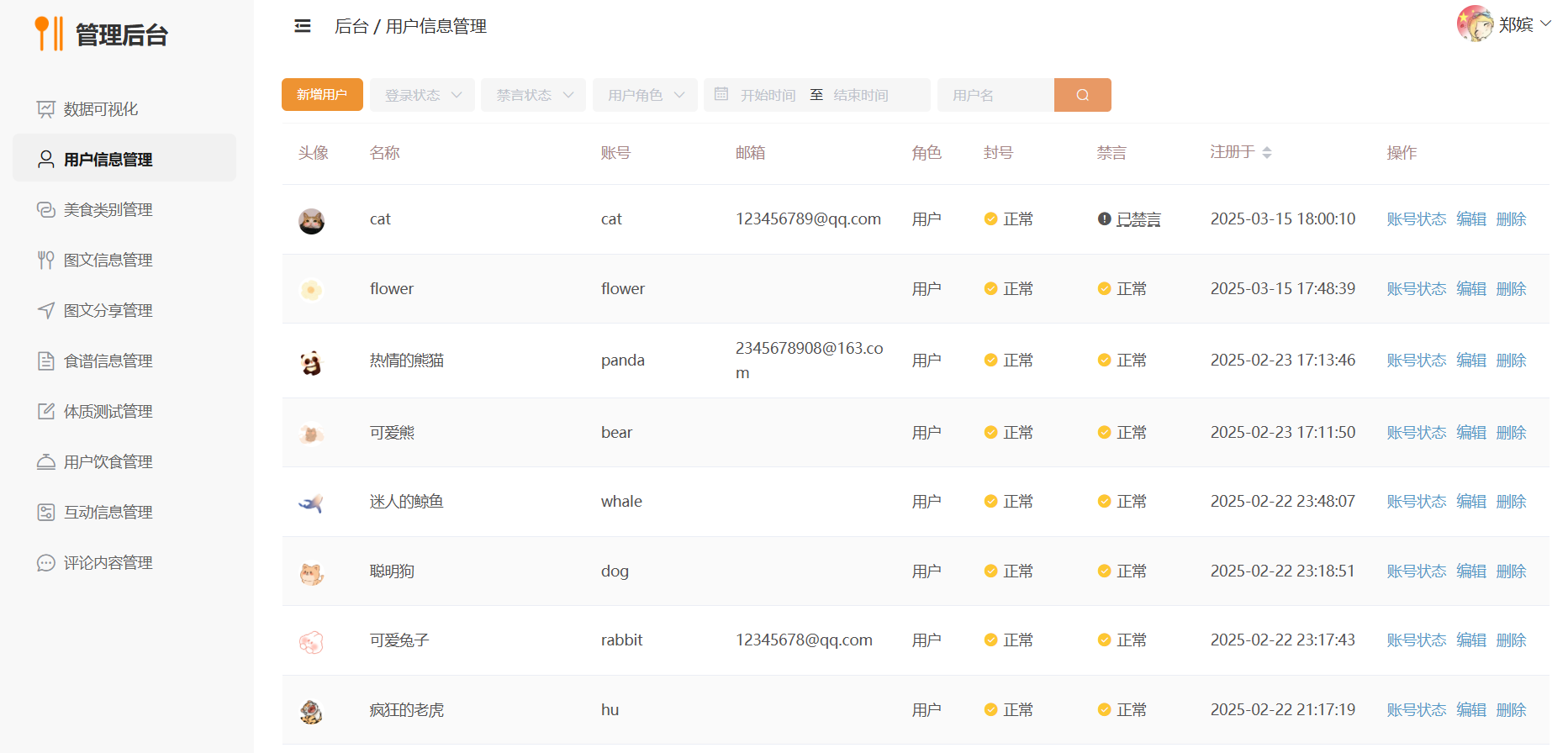The width and height of the screenshot is (1568, 753).
Task: Click the calendar icon in the date range
Action: [x=721, y=94]
